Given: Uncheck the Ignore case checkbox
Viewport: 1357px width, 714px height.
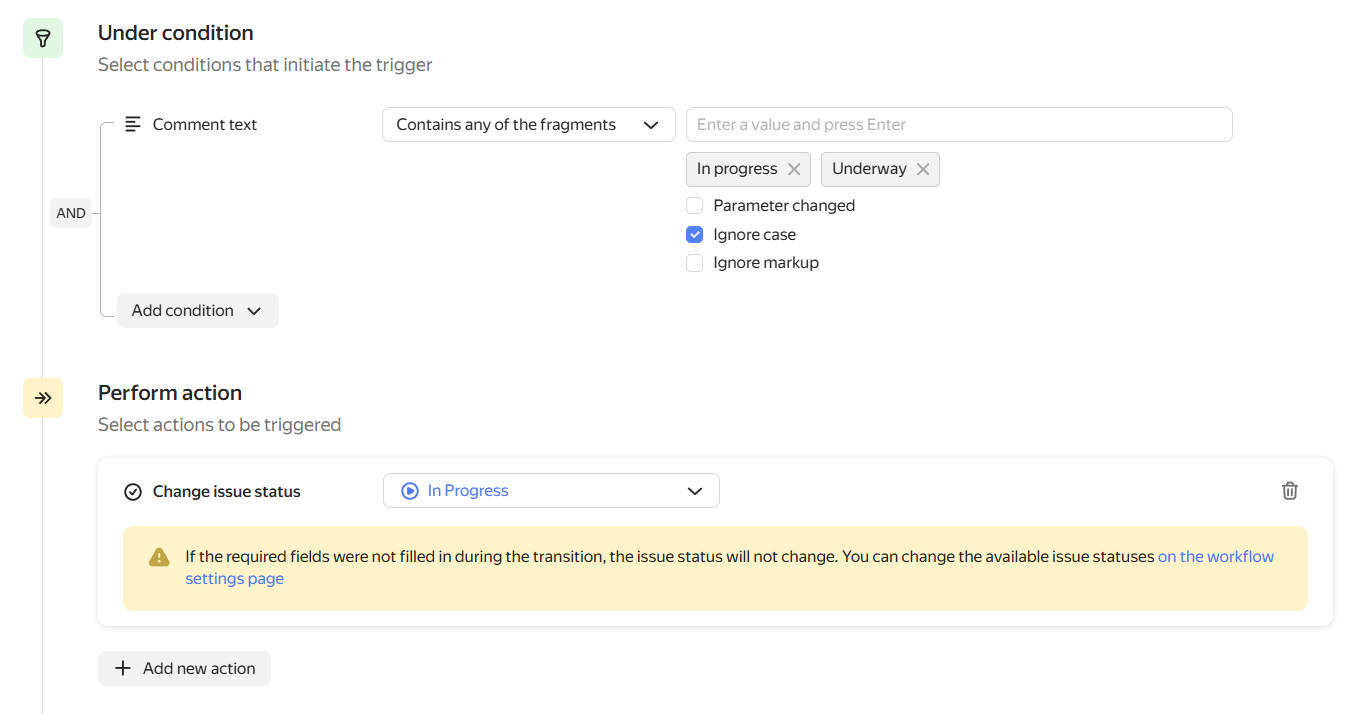Looking at the screenshot, I should 695,235.
